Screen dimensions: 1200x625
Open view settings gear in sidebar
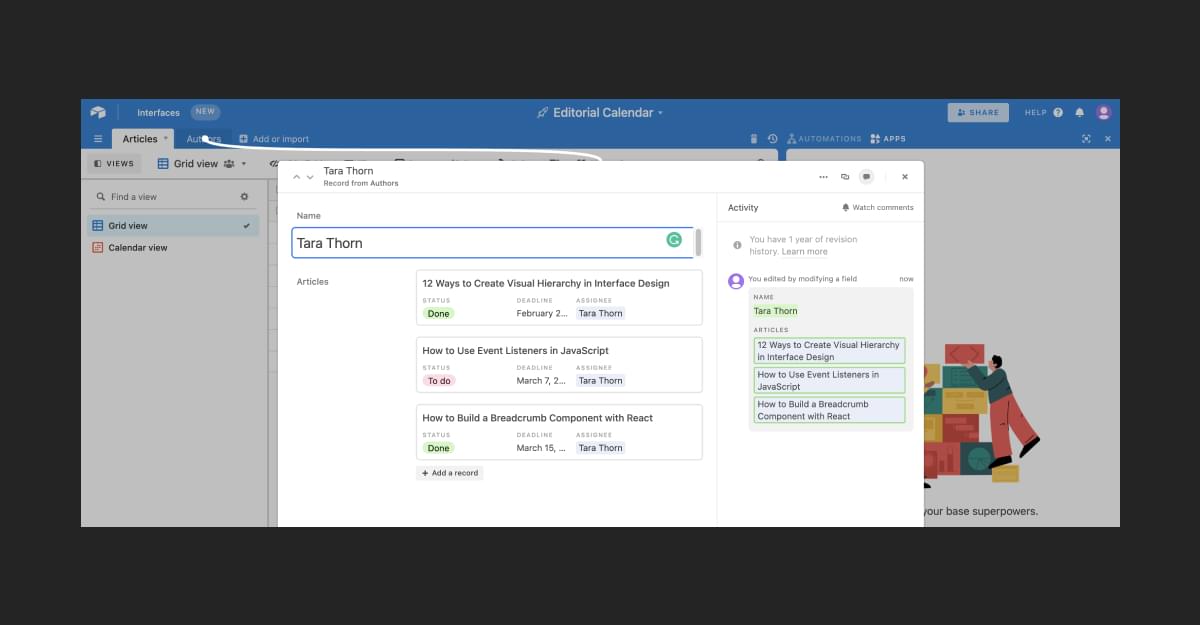(244, 197)
